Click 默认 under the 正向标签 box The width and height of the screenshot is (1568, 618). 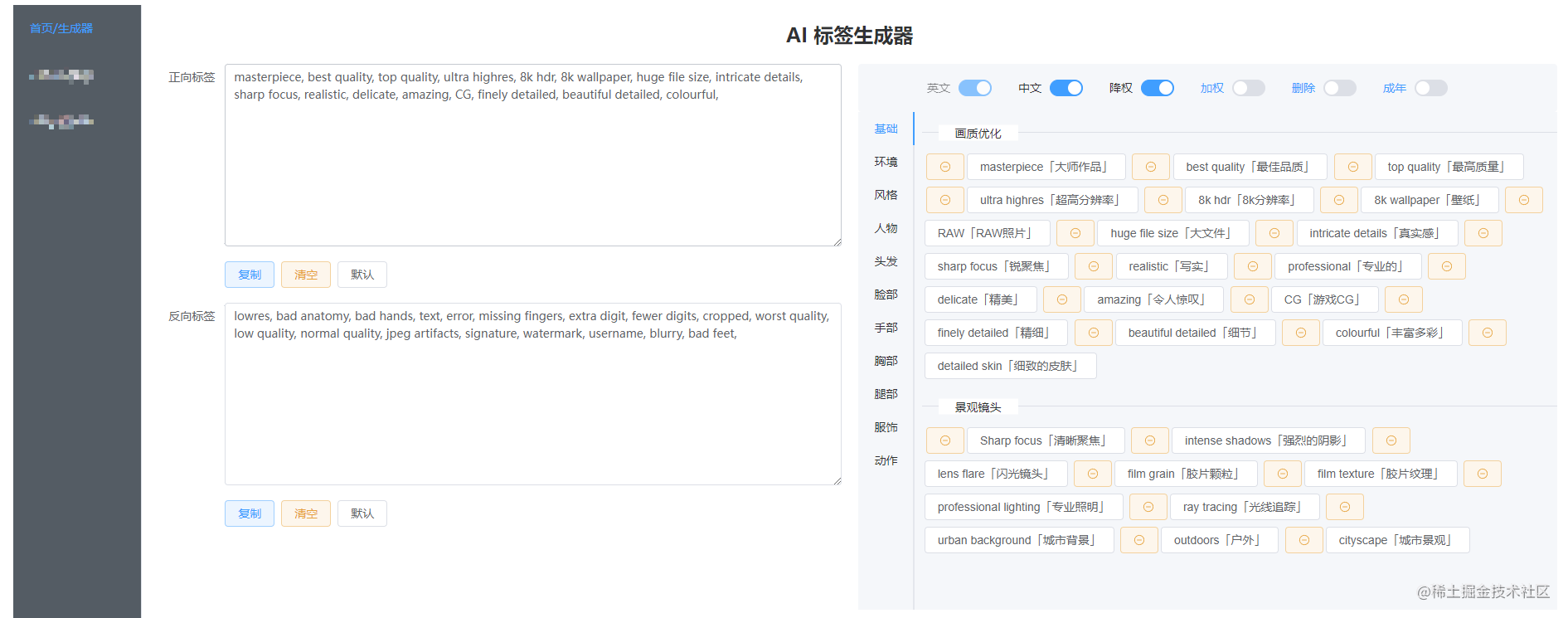362,275
